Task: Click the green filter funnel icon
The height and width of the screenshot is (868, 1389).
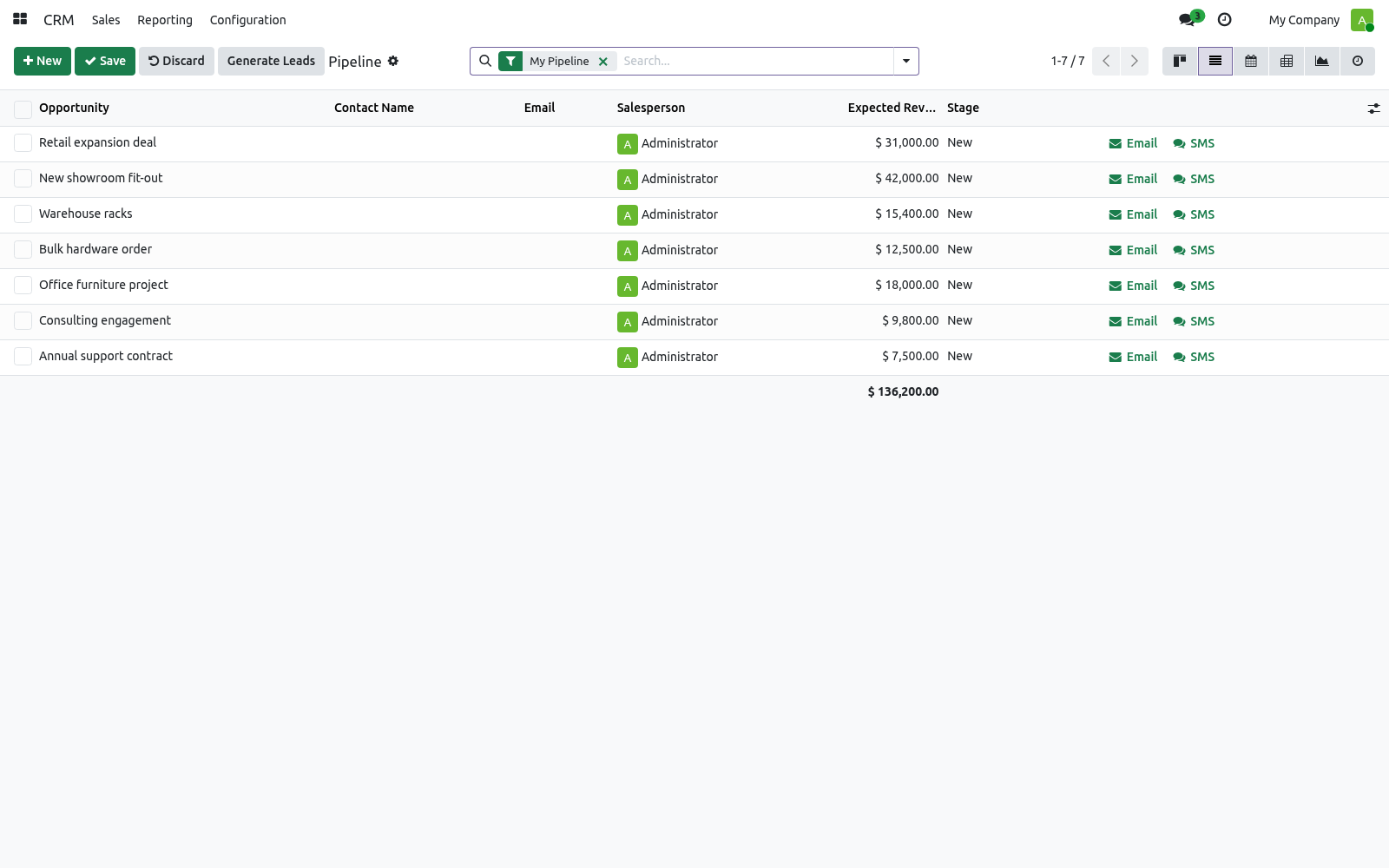Action: point(510,61)
